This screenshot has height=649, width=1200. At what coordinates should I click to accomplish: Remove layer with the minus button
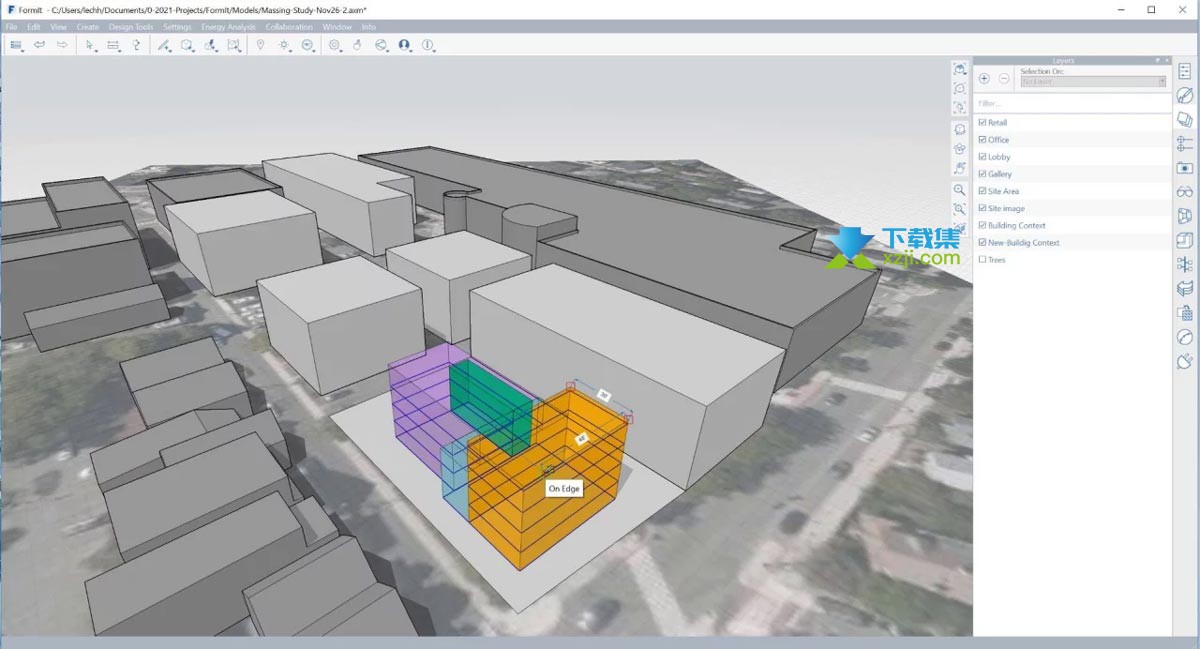1004,78
